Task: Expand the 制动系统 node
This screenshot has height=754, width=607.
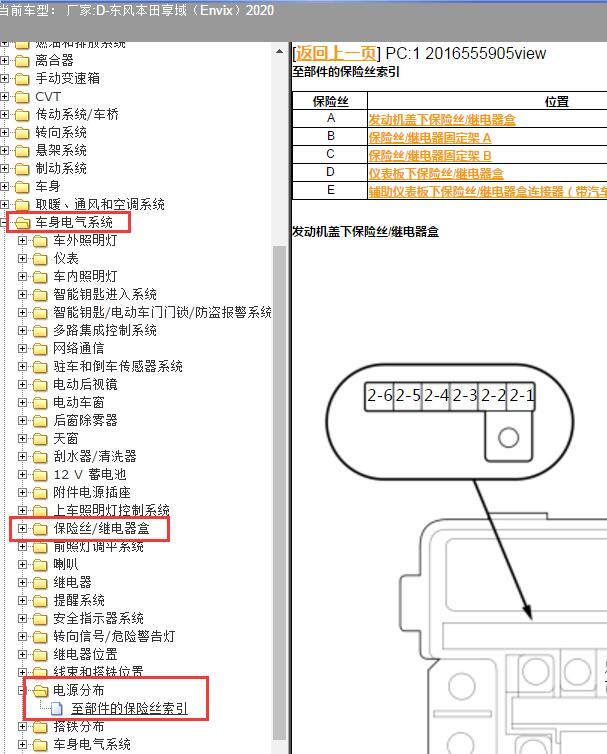Action: tap(4, 168)
